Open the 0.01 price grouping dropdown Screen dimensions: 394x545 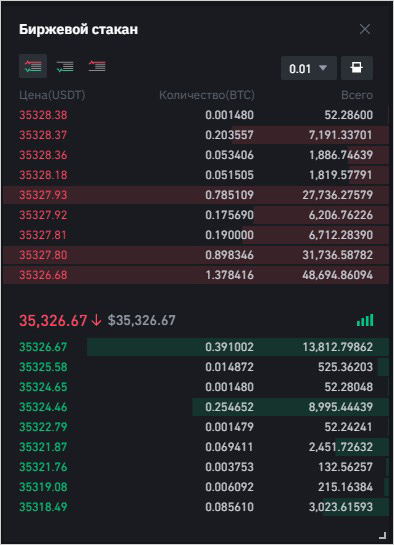point(309,68)
